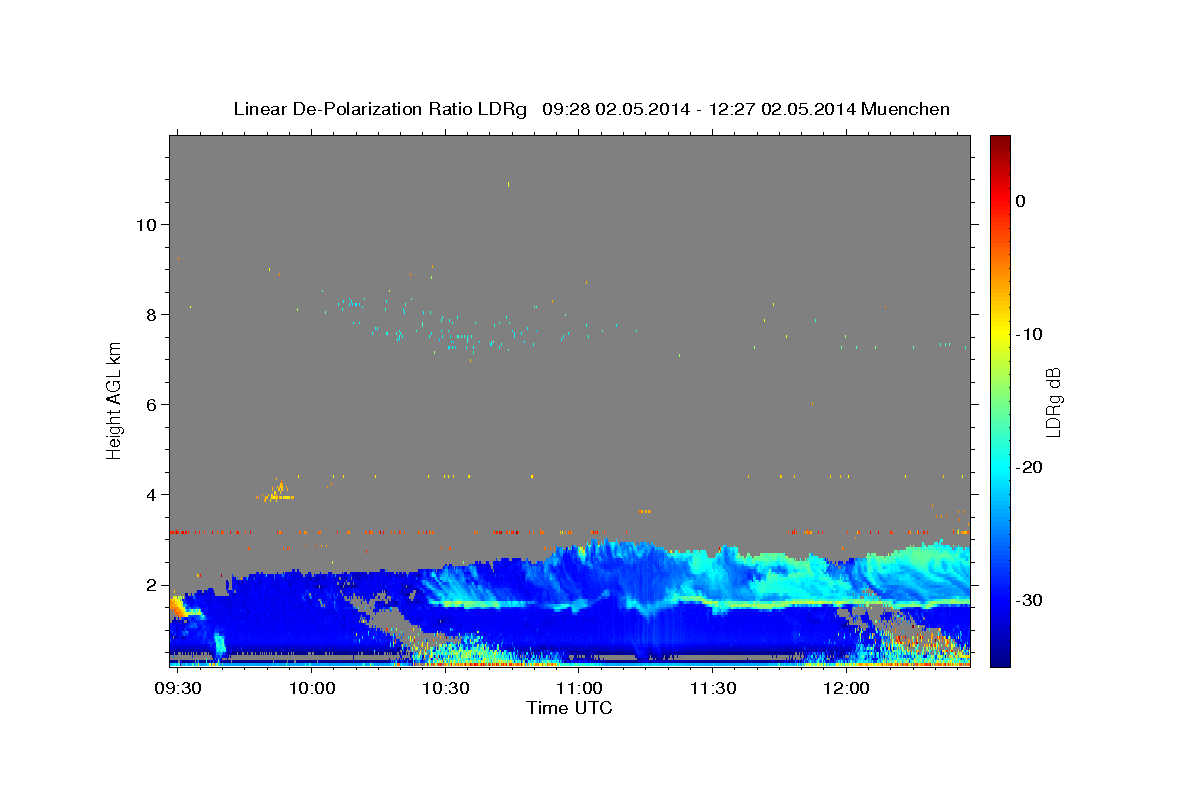Click the 10:30 time tick label
The image size is (1200, 800).
tap(445, 689)
